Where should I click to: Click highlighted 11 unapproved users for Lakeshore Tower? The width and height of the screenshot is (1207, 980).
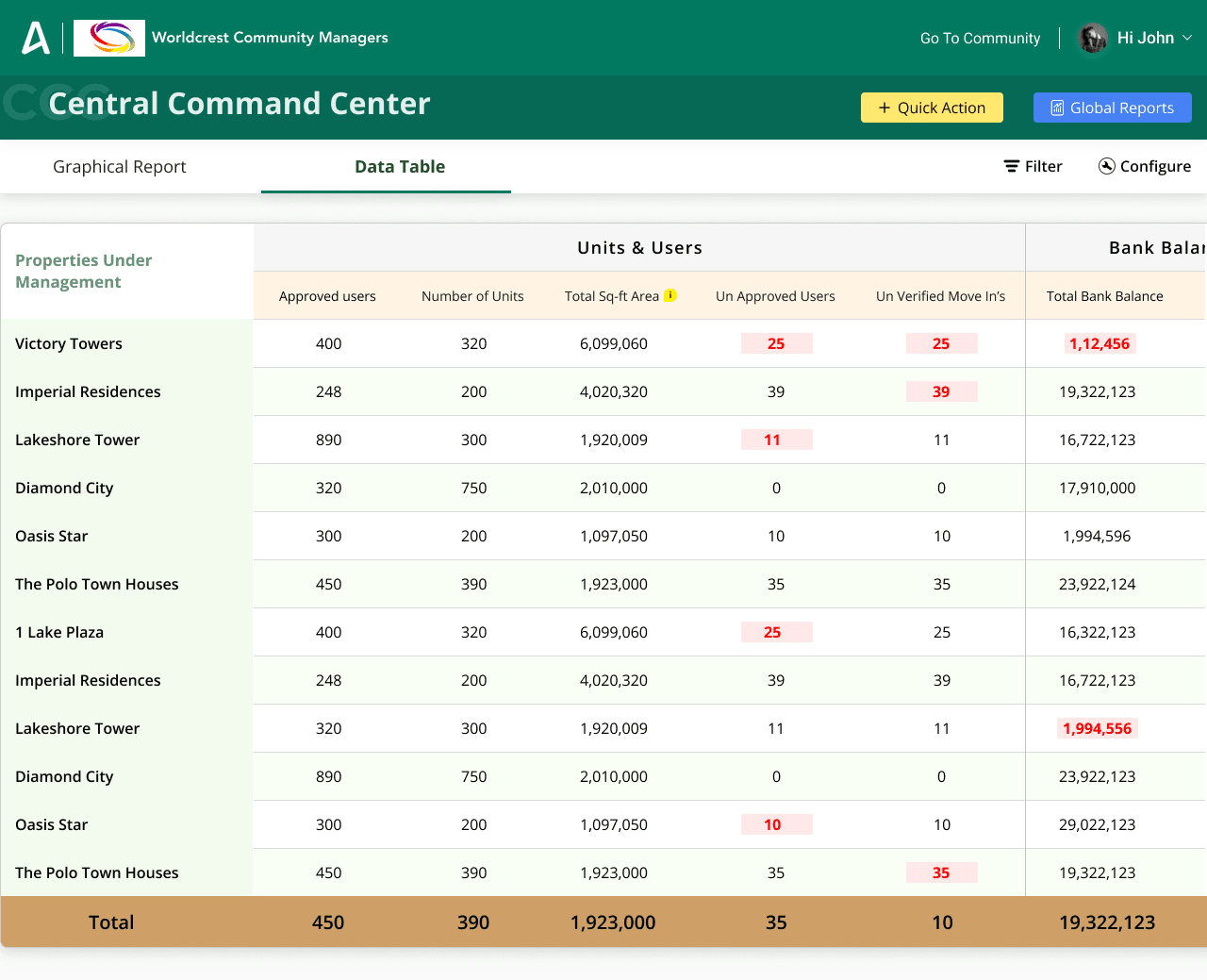[x=776, y=440]
